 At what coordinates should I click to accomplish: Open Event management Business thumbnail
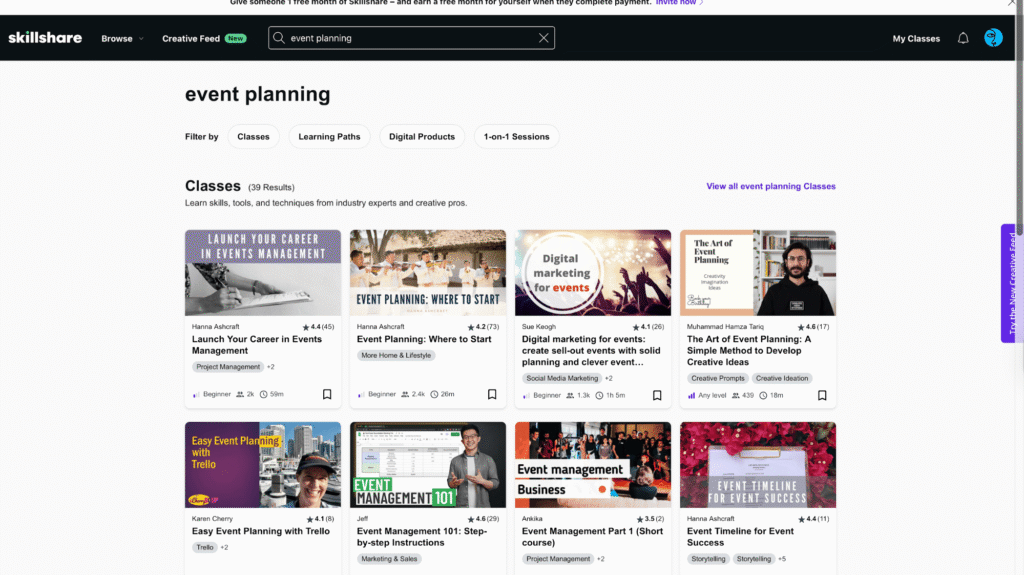click(593, 465)
